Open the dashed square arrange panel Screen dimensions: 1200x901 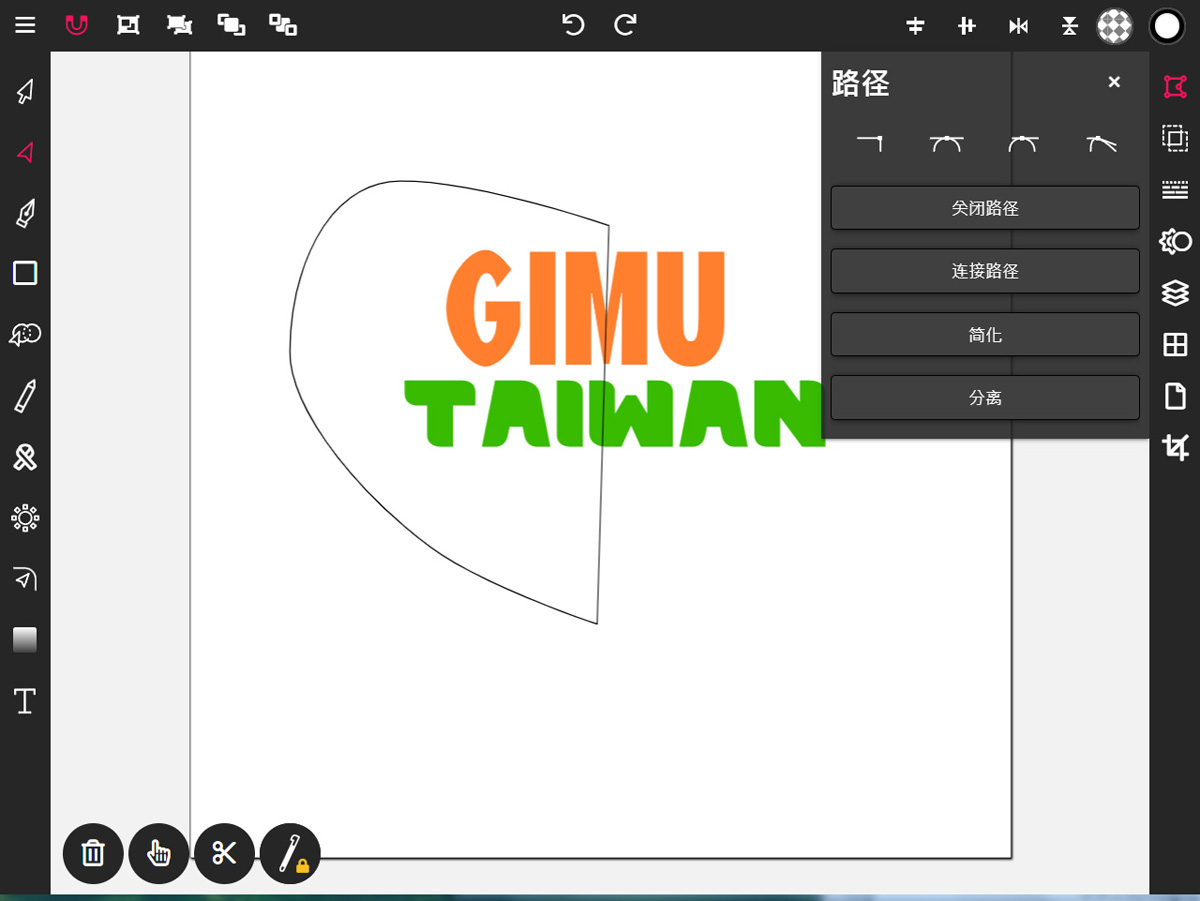pos(1175,138)
